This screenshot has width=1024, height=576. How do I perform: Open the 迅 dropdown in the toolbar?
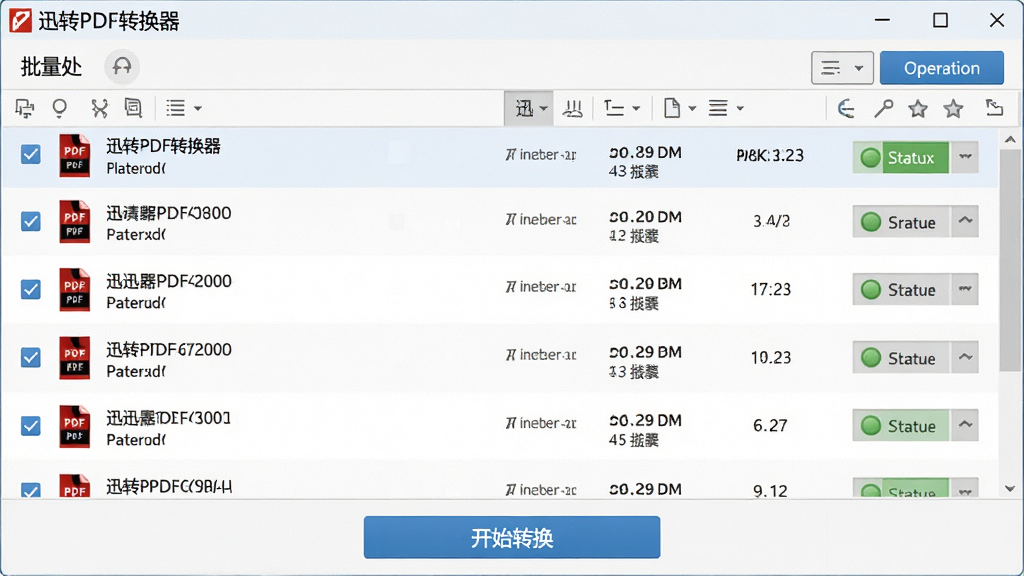[529, 108]
